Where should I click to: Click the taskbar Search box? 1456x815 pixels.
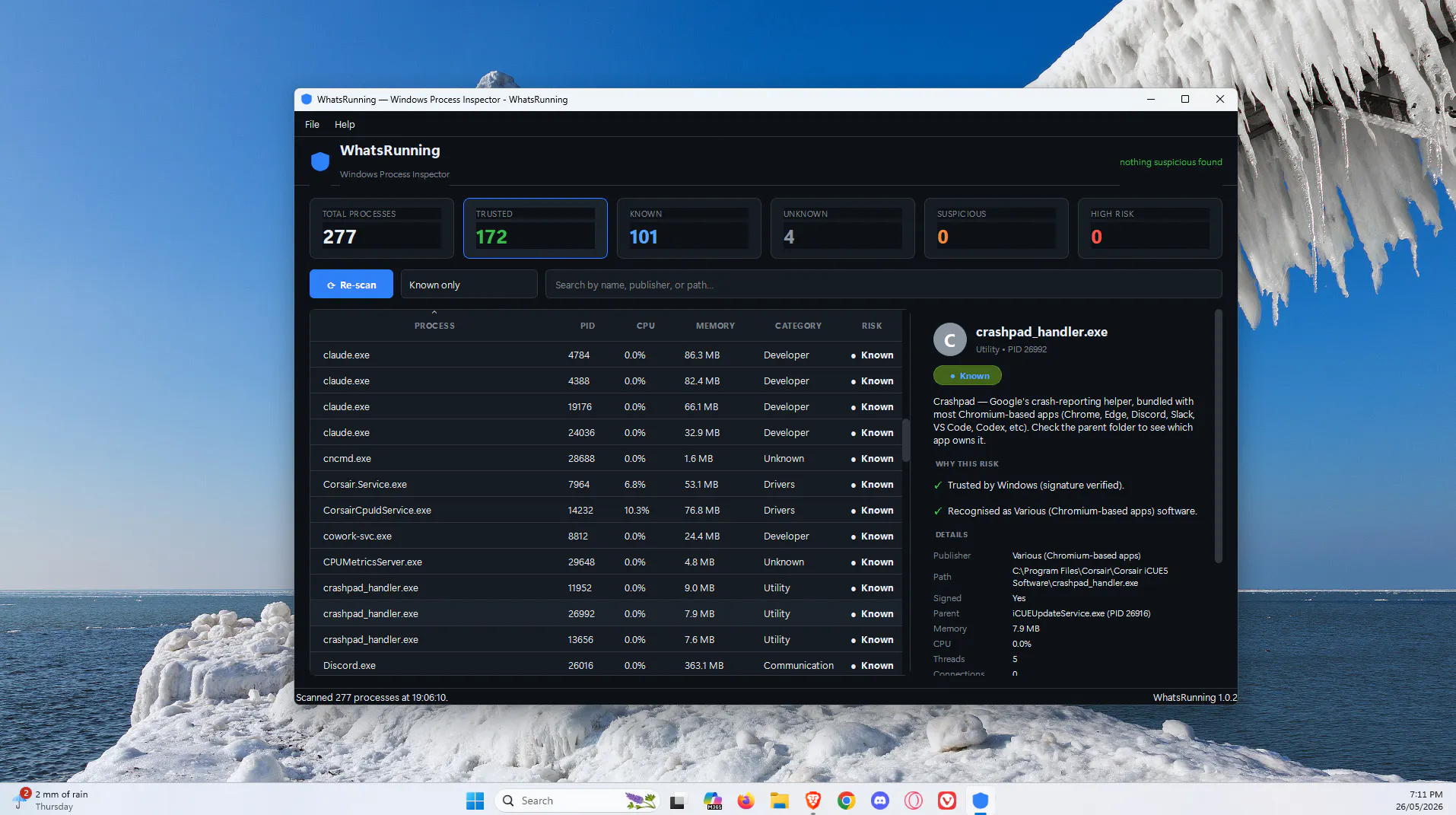click(x=578, y=801)
